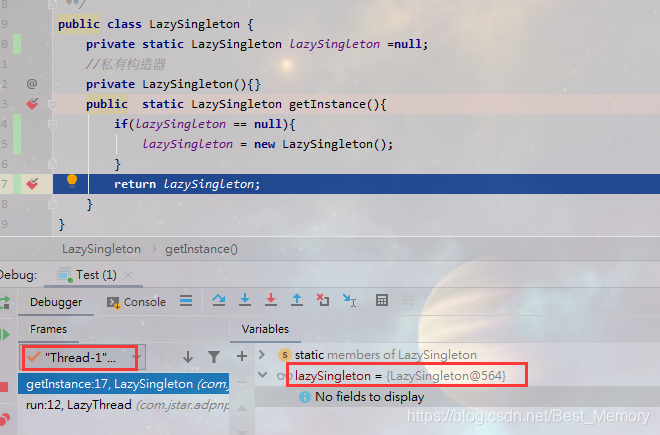Click if(lazySingleton == null) condition code

click(205, 124)
